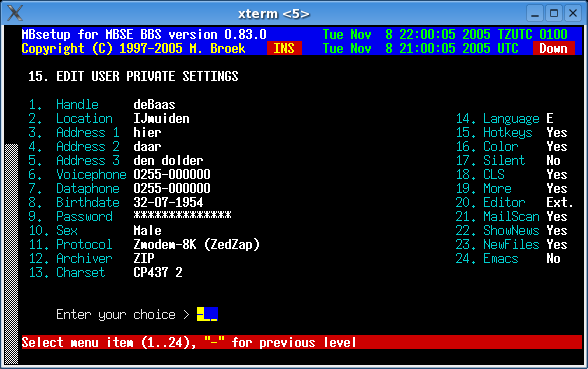Click the Editor value 'Ext.'
This screenshot has width=588, height=369.
pyautogui.click(x=560, y=202)
